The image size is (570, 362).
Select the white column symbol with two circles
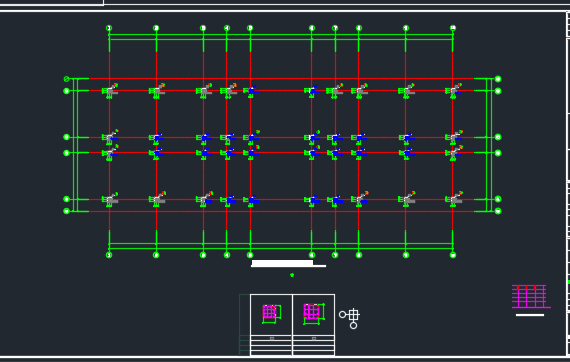click(350, 318)
